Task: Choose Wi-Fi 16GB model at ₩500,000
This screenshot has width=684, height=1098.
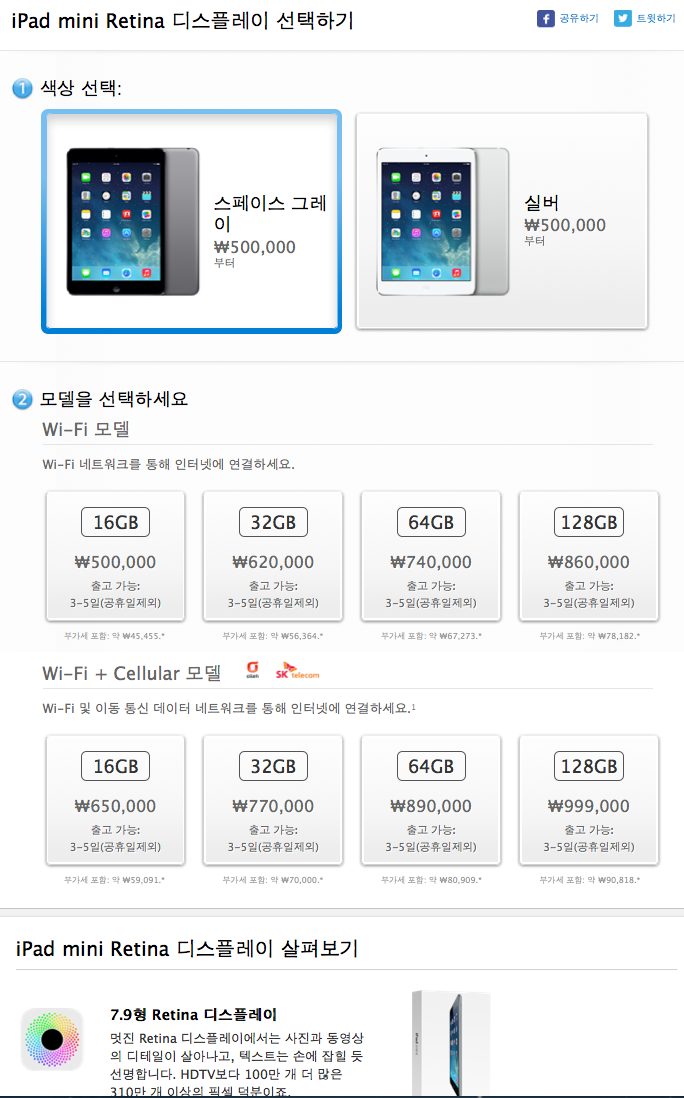Action: (x=116, y=556)
